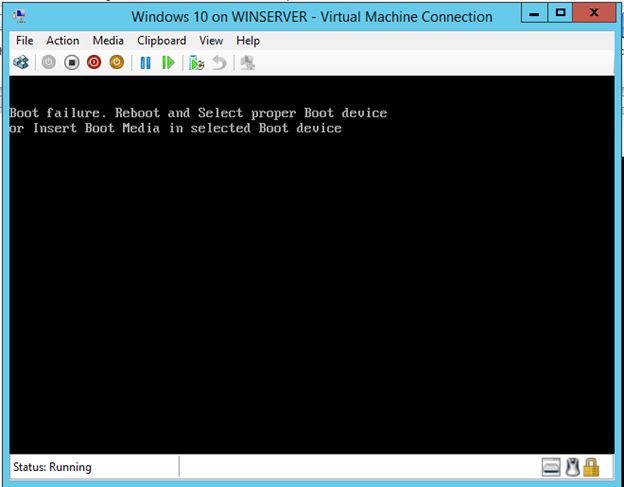
Task: Turn off the virtual machine
Action: [72, 62]
